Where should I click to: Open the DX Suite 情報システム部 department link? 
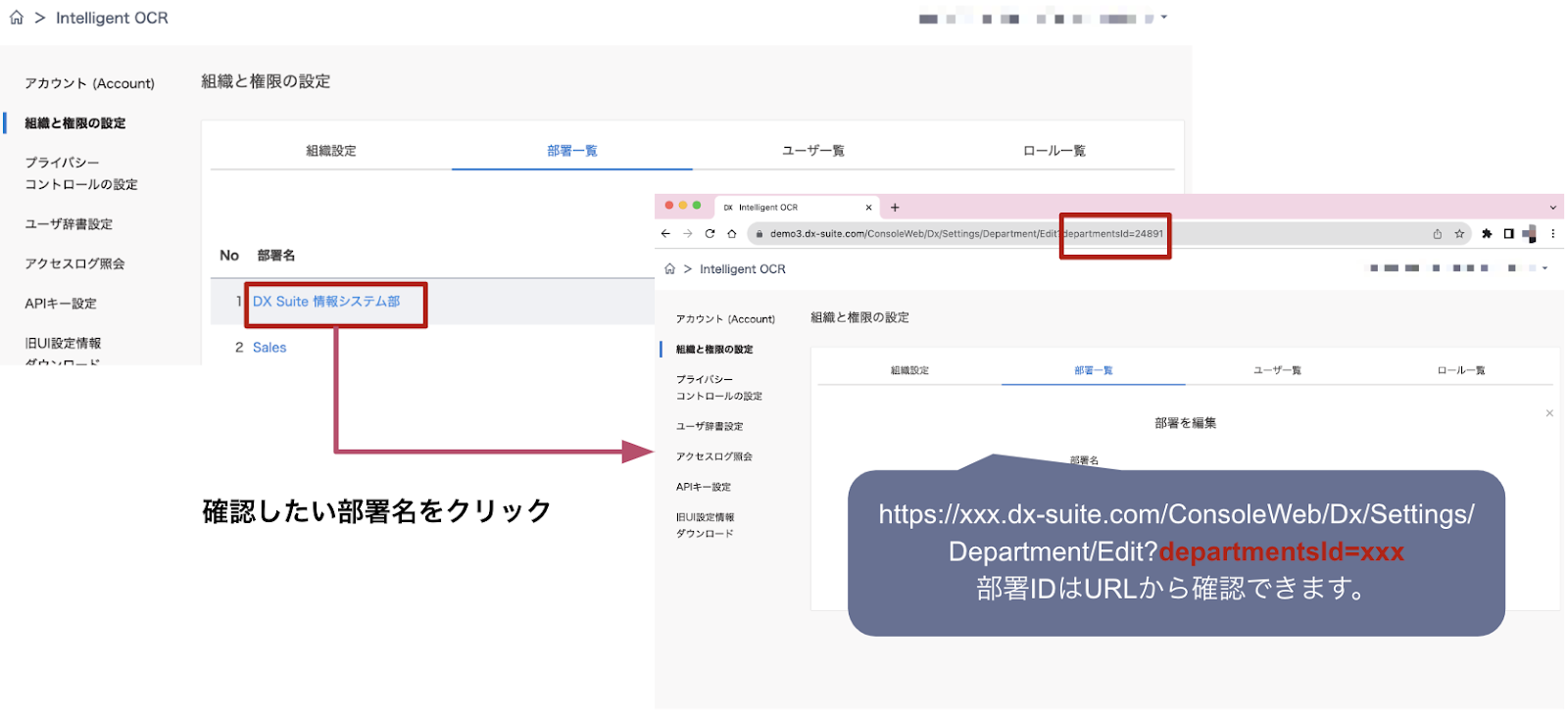tap(326, 302)
